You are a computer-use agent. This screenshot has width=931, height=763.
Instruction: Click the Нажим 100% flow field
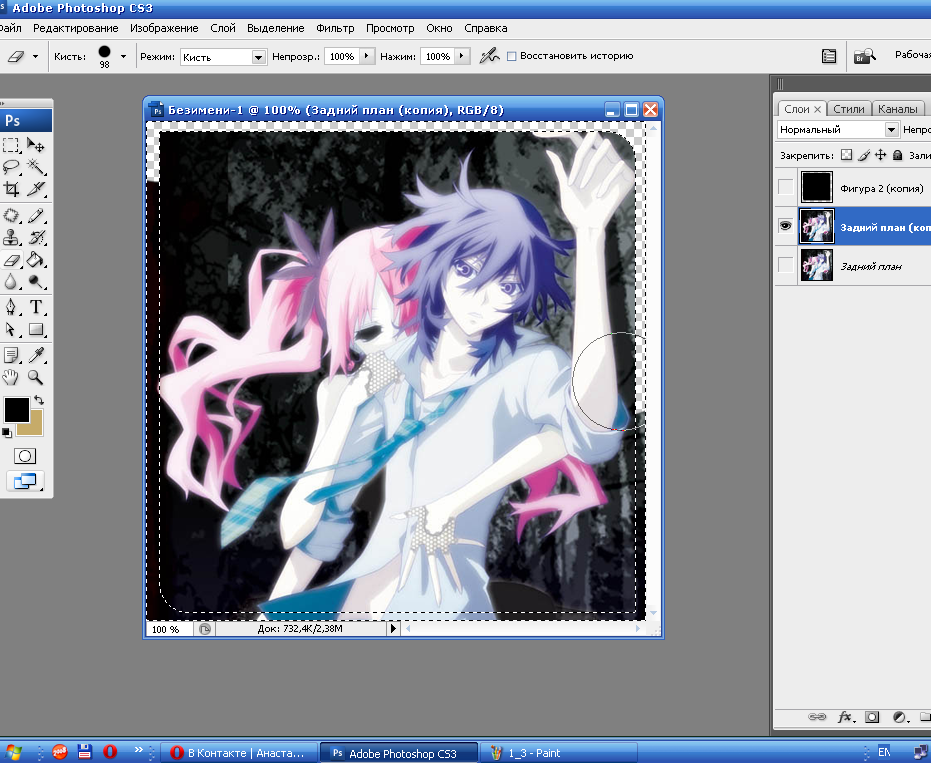click(x=437, y=56)
